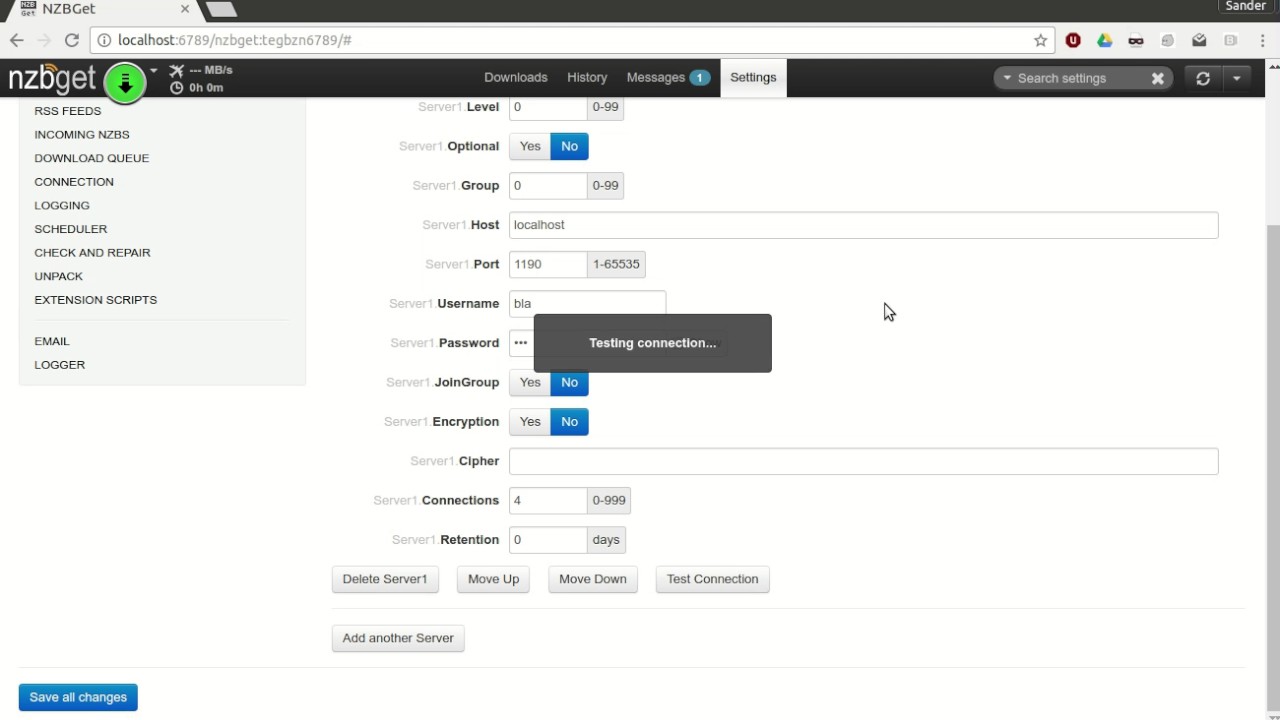Click the Sander profile button
1280x720 pixels.
(1245, 6)
